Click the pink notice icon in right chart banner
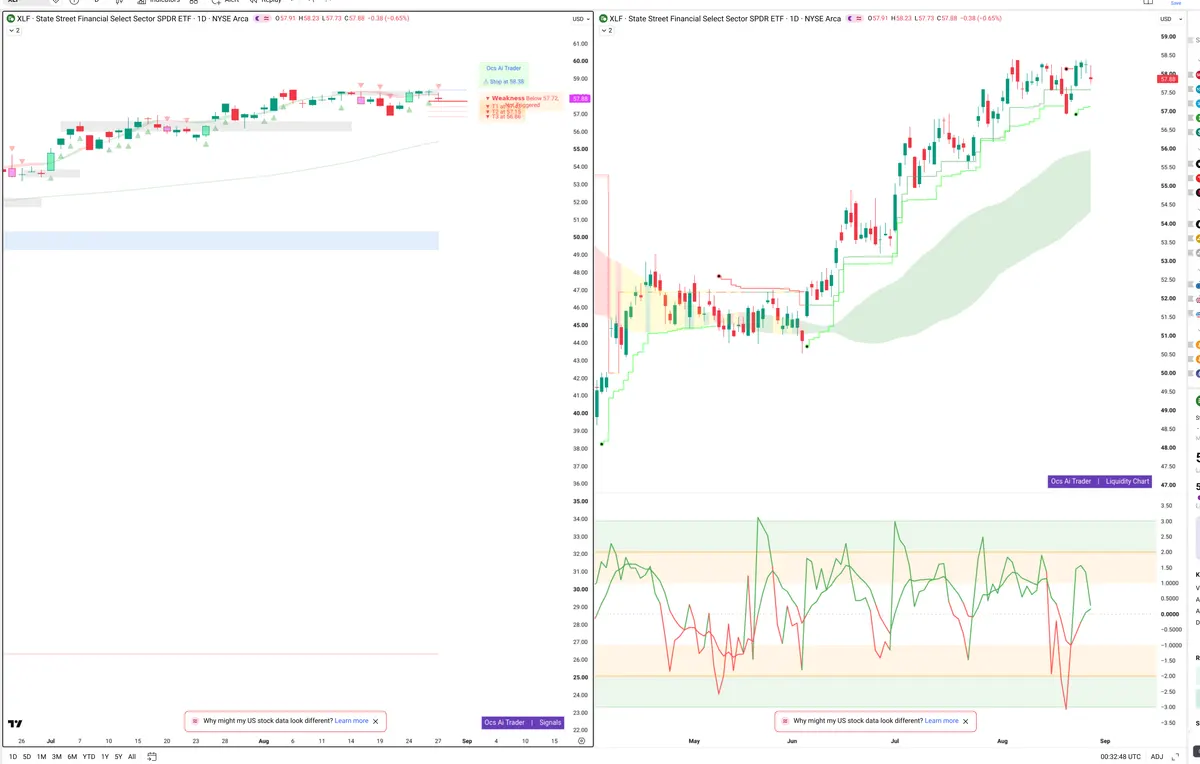Viewport: 1200px width, 764px height. [784, 721]
